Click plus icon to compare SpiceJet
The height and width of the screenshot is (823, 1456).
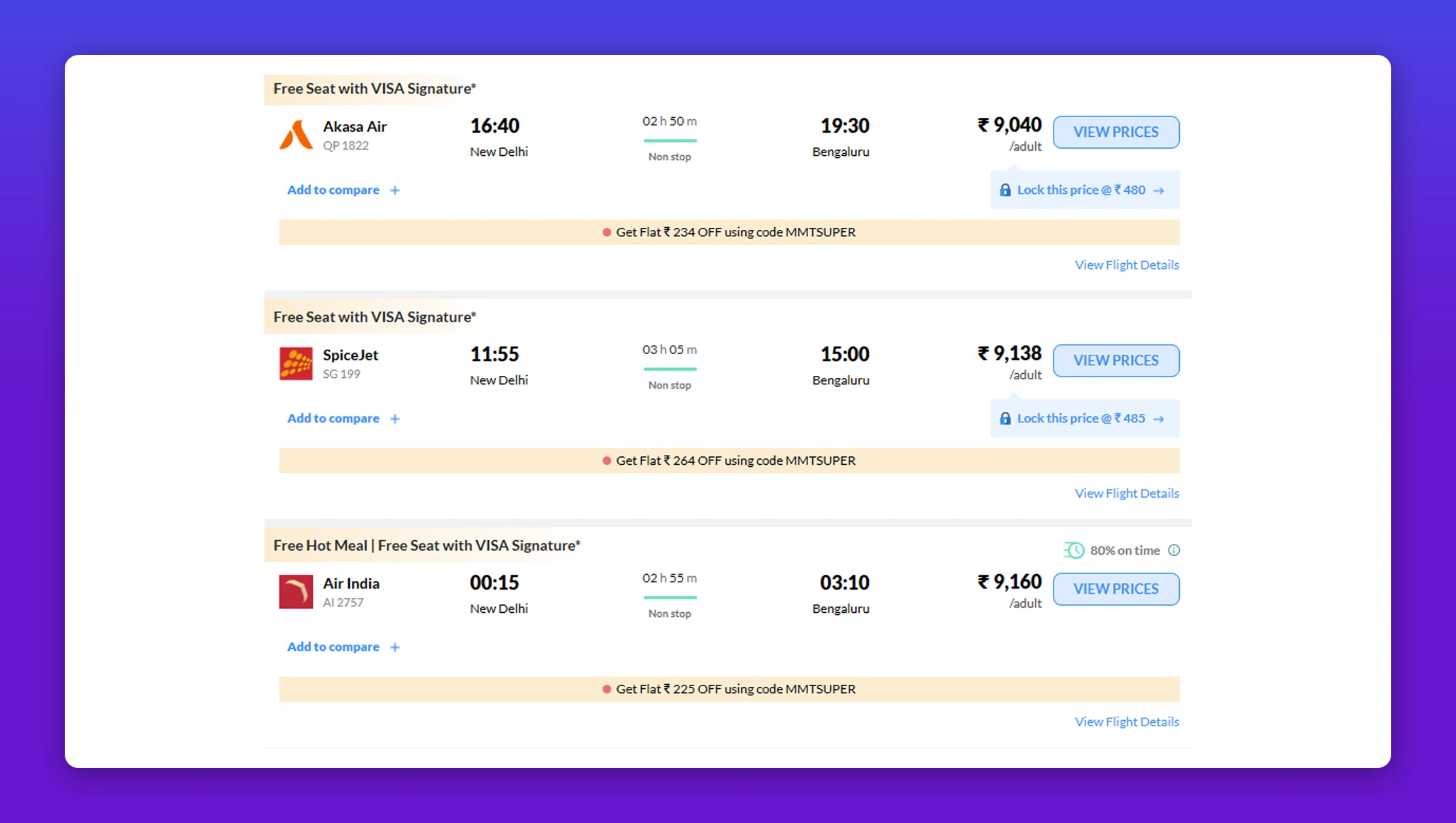[x=395, y=419]
